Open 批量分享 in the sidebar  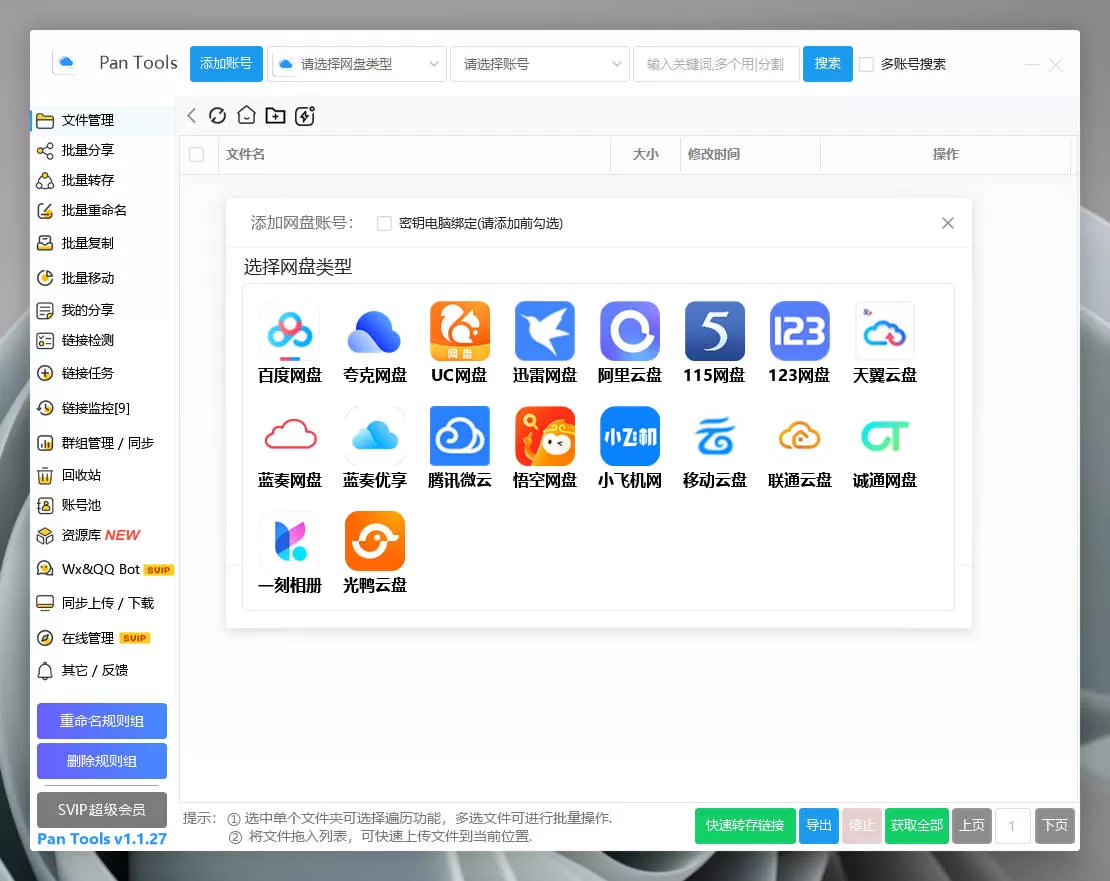[x=103, y=150]
